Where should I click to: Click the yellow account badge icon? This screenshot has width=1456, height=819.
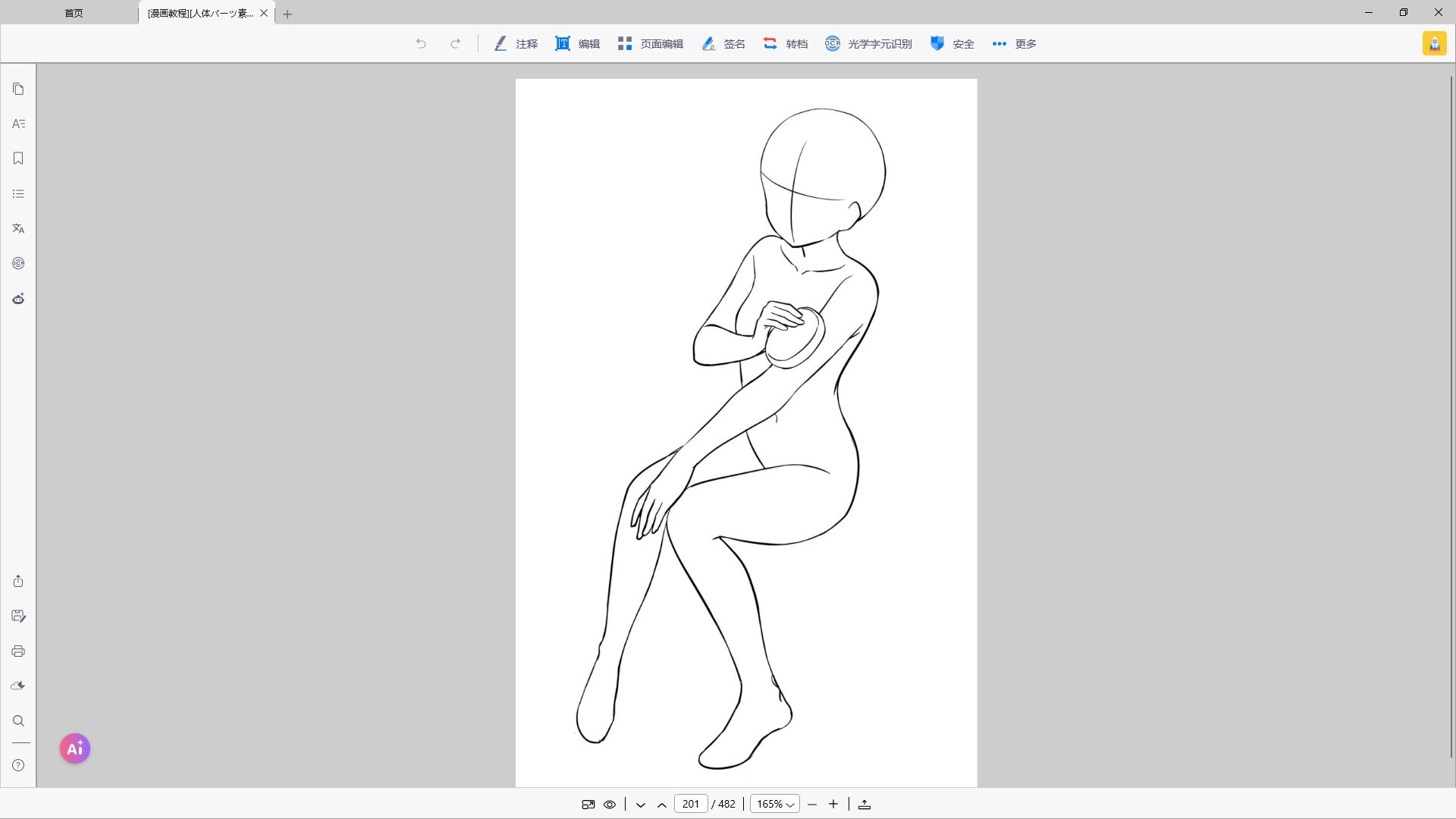pos(1434,44)
